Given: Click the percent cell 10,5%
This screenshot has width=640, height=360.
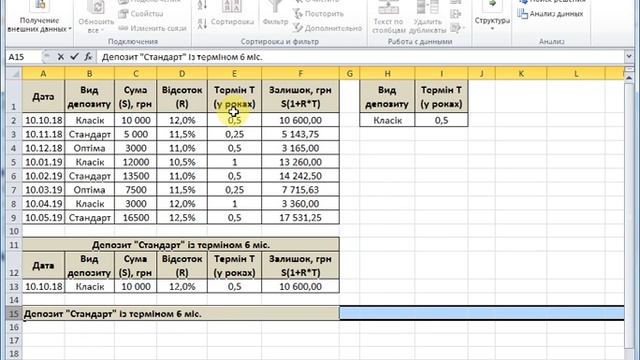Looking at the screenshot, I should [x=182, y=162].
